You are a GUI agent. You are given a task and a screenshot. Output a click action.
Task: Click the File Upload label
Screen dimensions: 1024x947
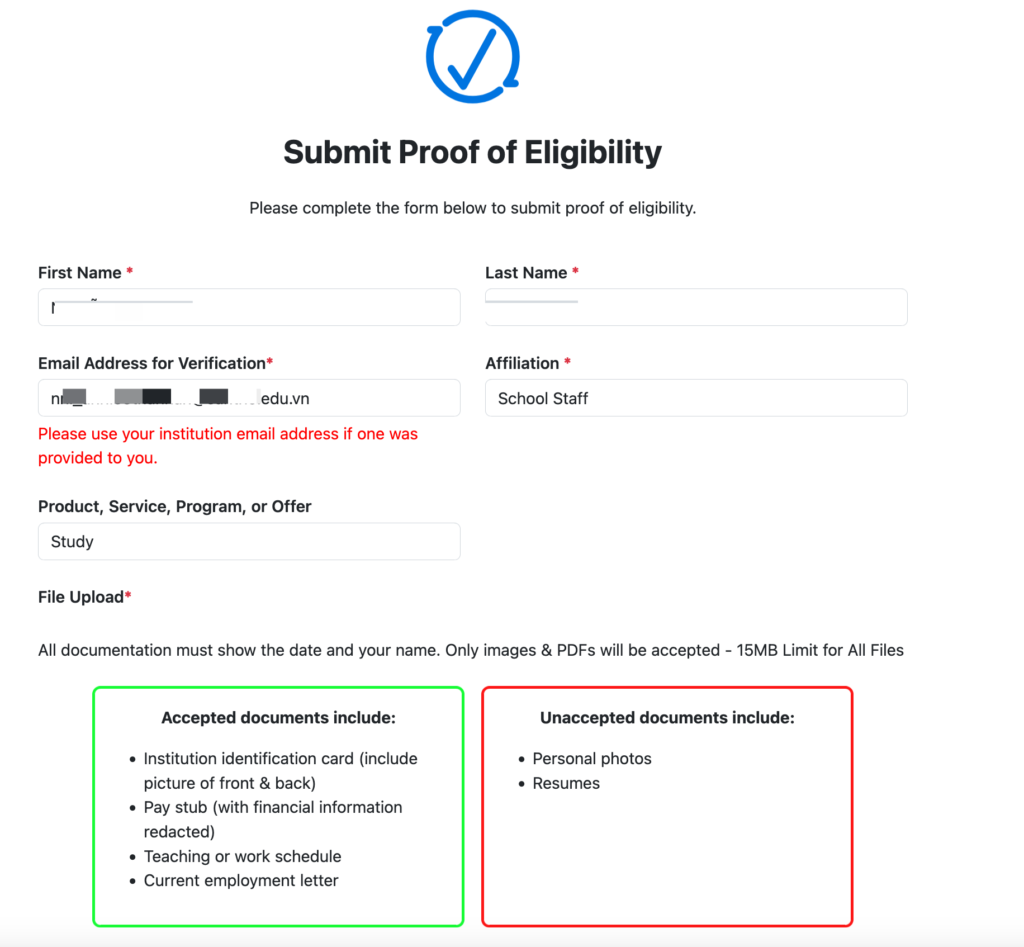[80, 597]
